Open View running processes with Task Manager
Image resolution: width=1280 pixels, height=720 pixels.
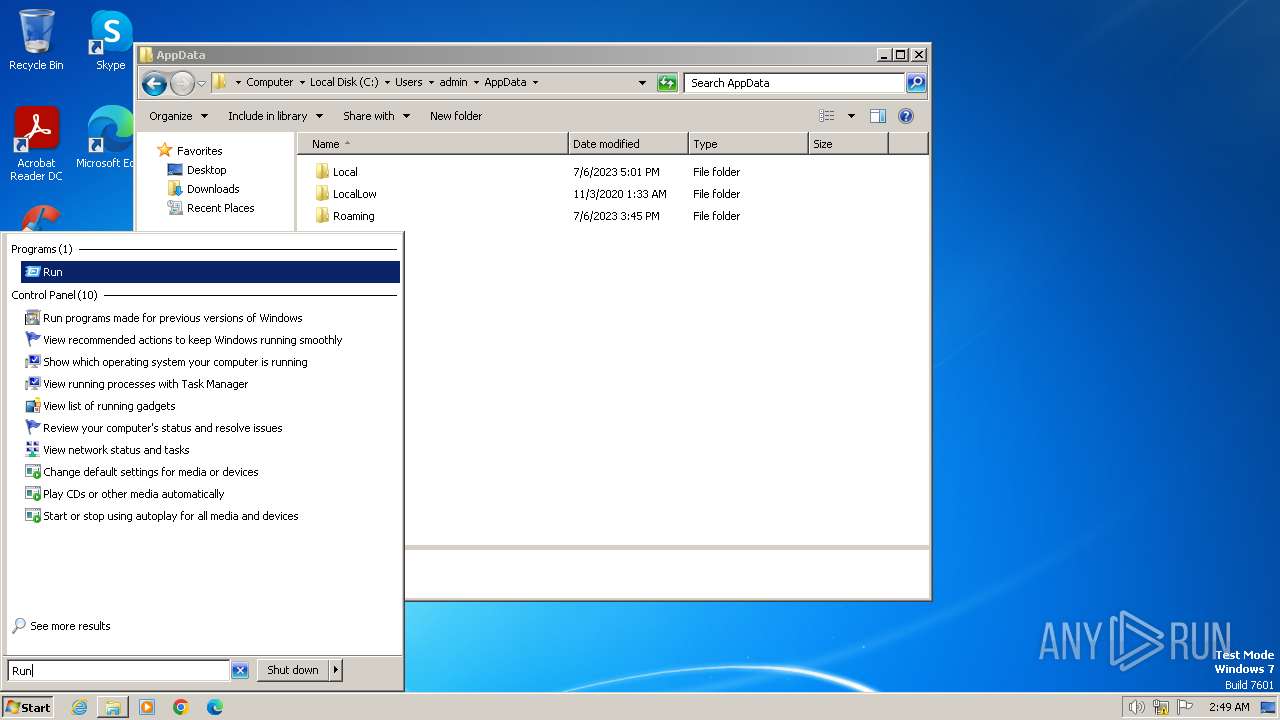point(210,384)
